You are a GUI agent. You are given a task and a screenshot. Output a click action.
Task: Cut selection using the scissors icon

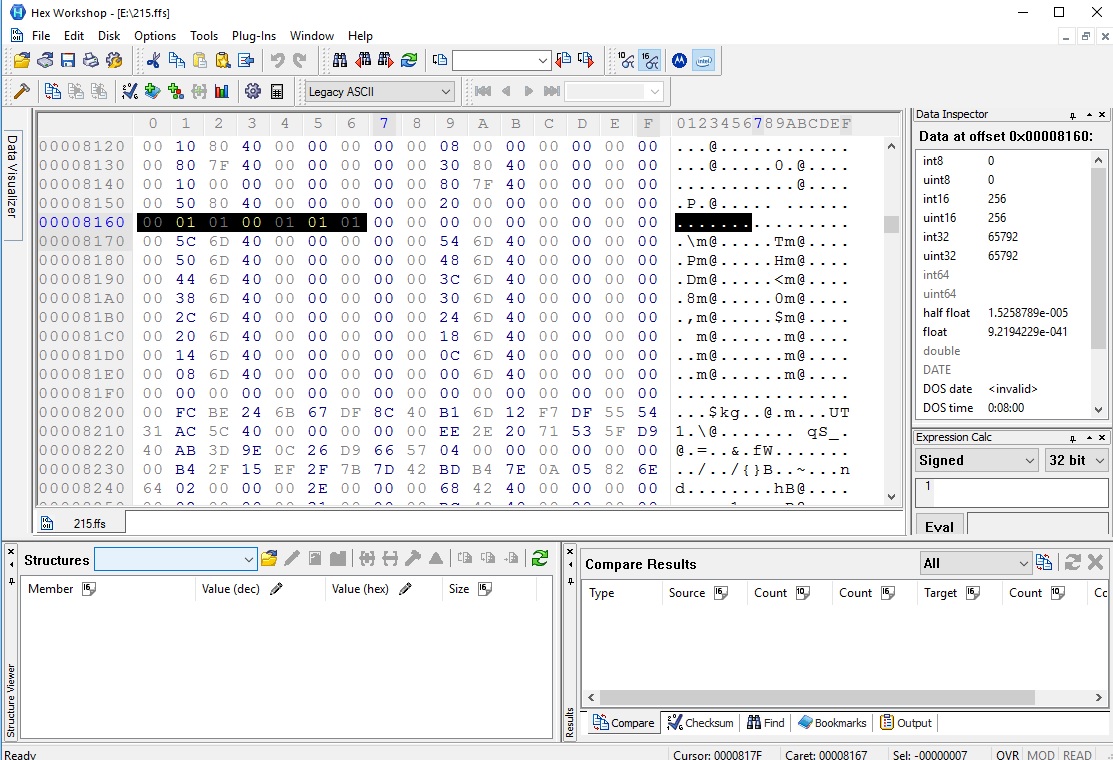tap(153, 60)
